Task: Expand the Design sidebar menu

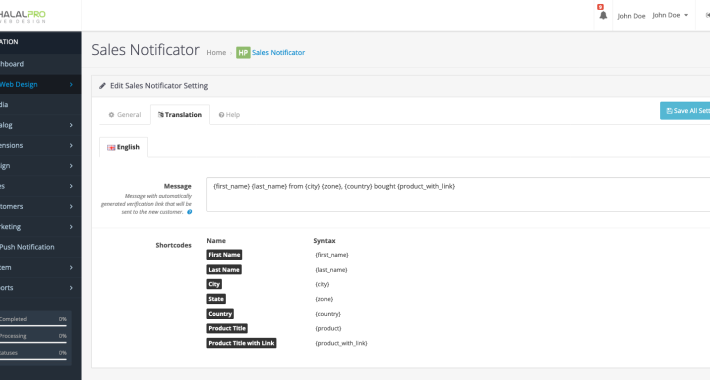Action: (x=41, y=166)
